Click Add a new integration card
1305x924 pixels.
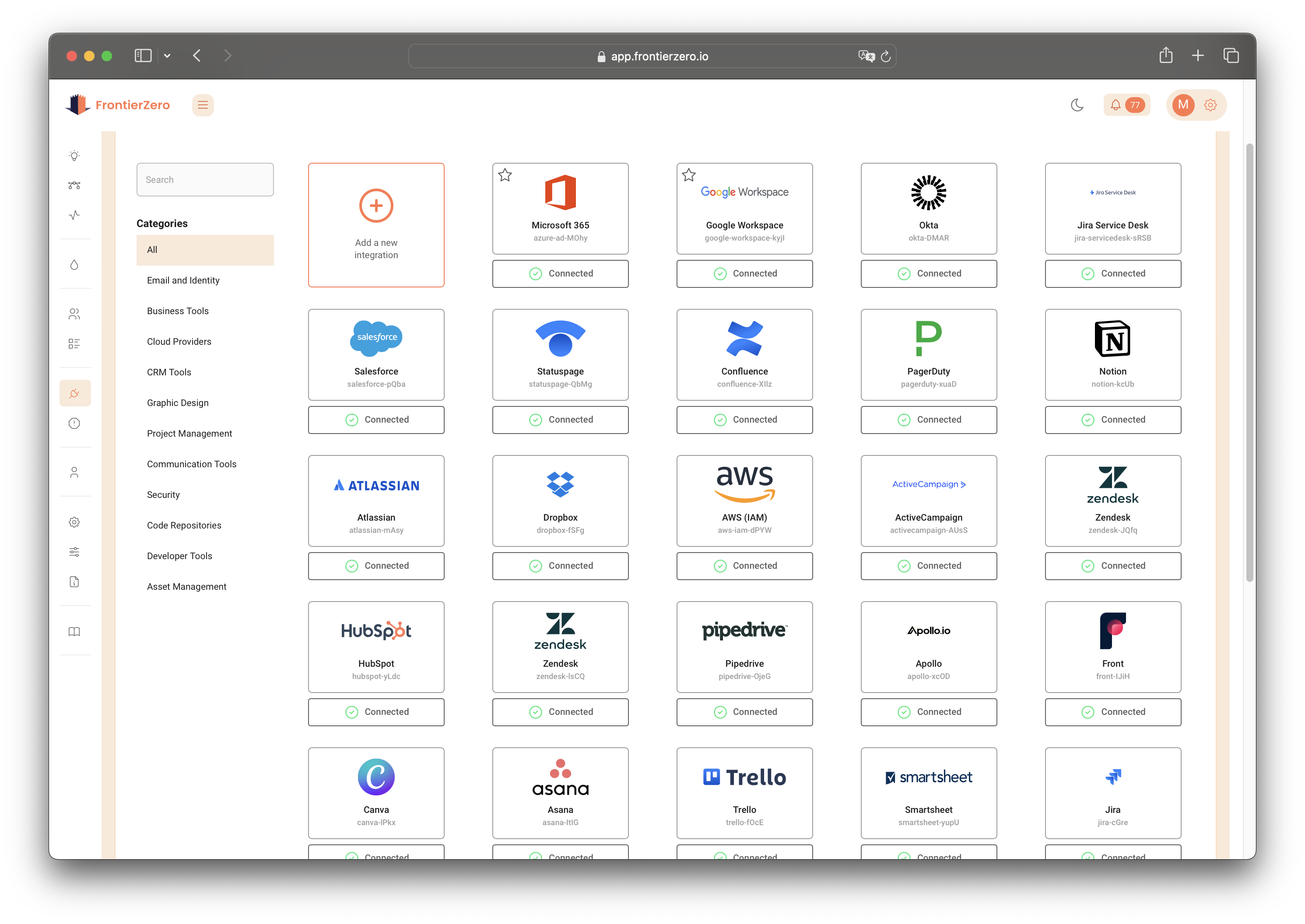coord(376,225)
